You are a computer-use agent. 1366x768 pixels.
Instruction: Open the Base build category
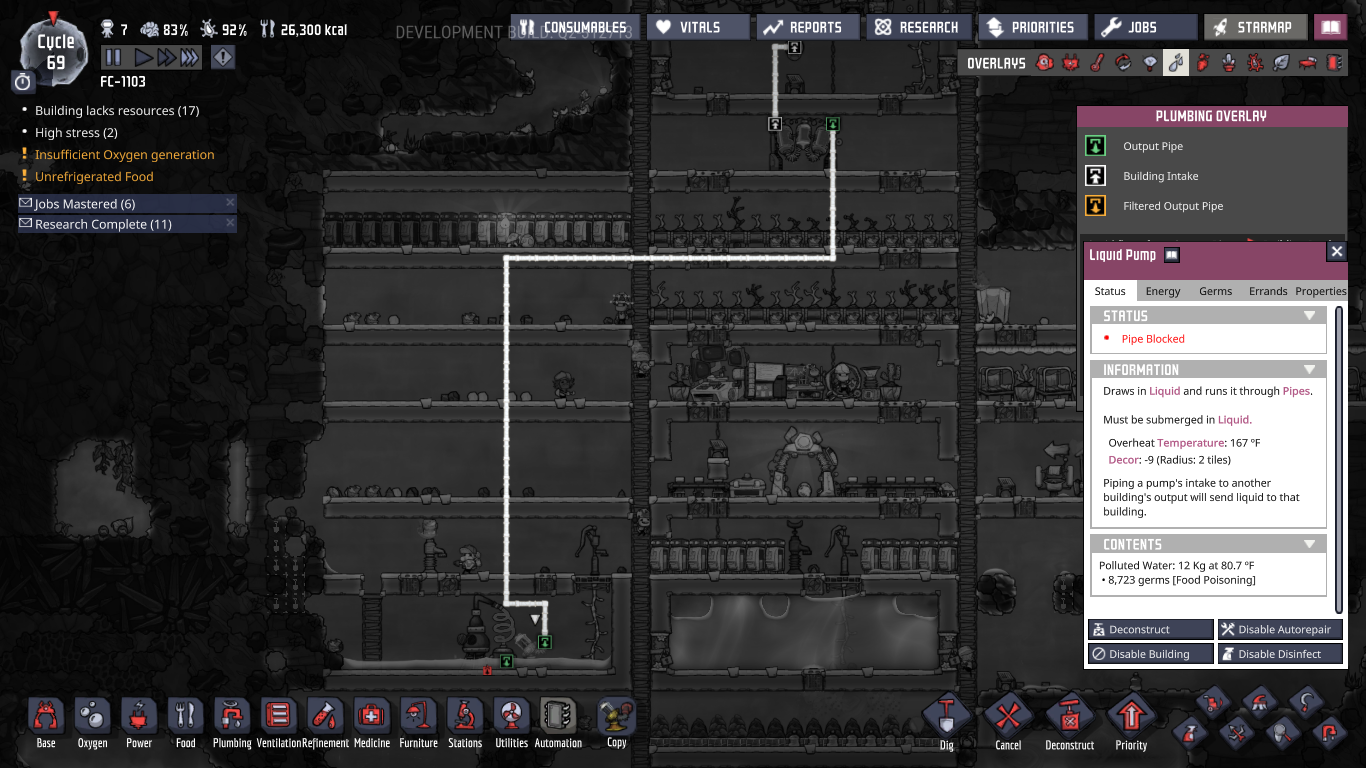[46, 723]
